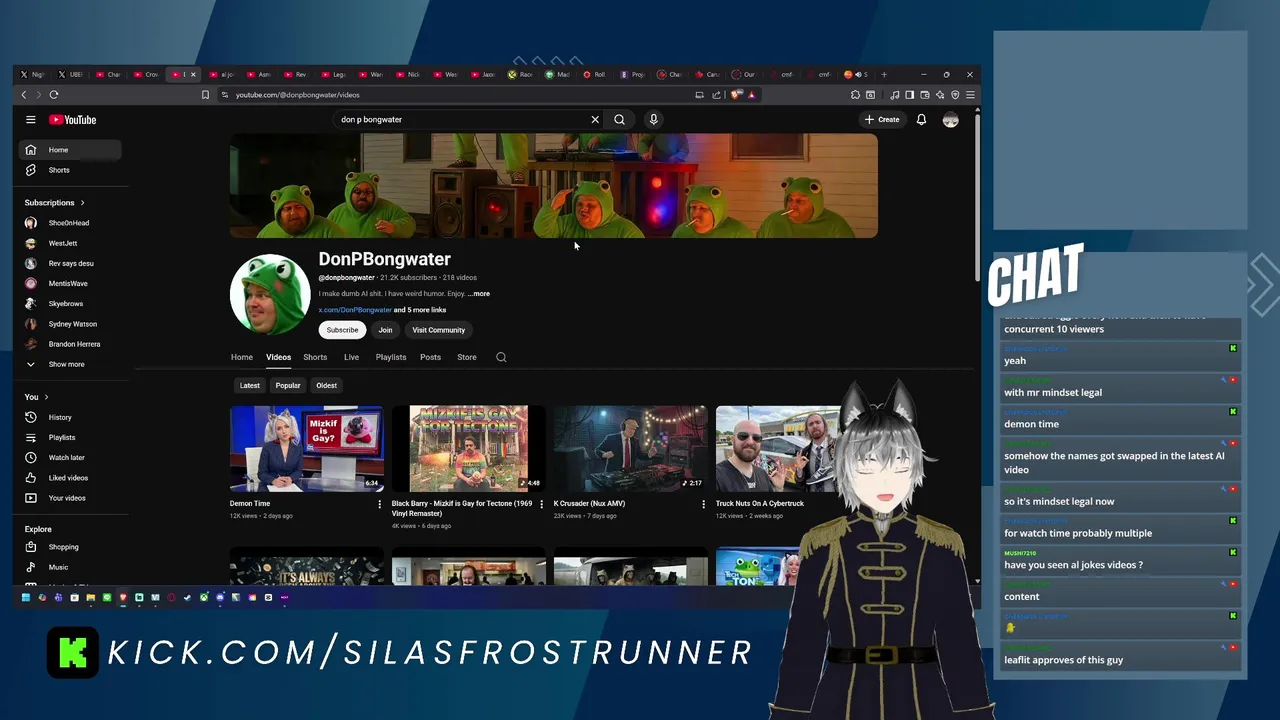The image size is (1280, 720).
Task: Open the browser's three-line main menu
Action: coord(970,95)
